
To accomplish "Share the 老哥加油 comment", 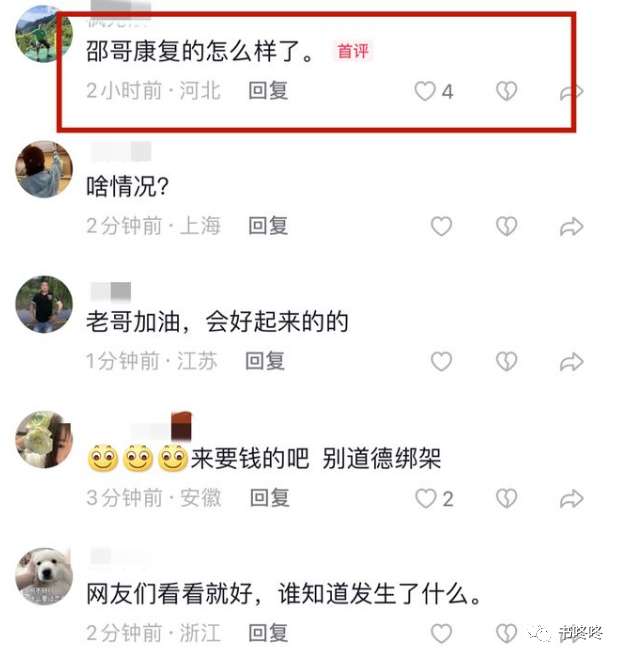I will tap(572, 362).
